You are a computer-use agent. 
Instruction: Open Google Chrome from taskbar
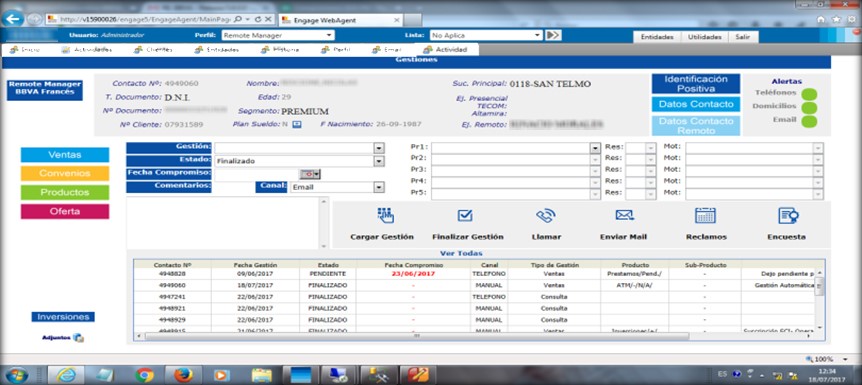(x=144, y=375)
